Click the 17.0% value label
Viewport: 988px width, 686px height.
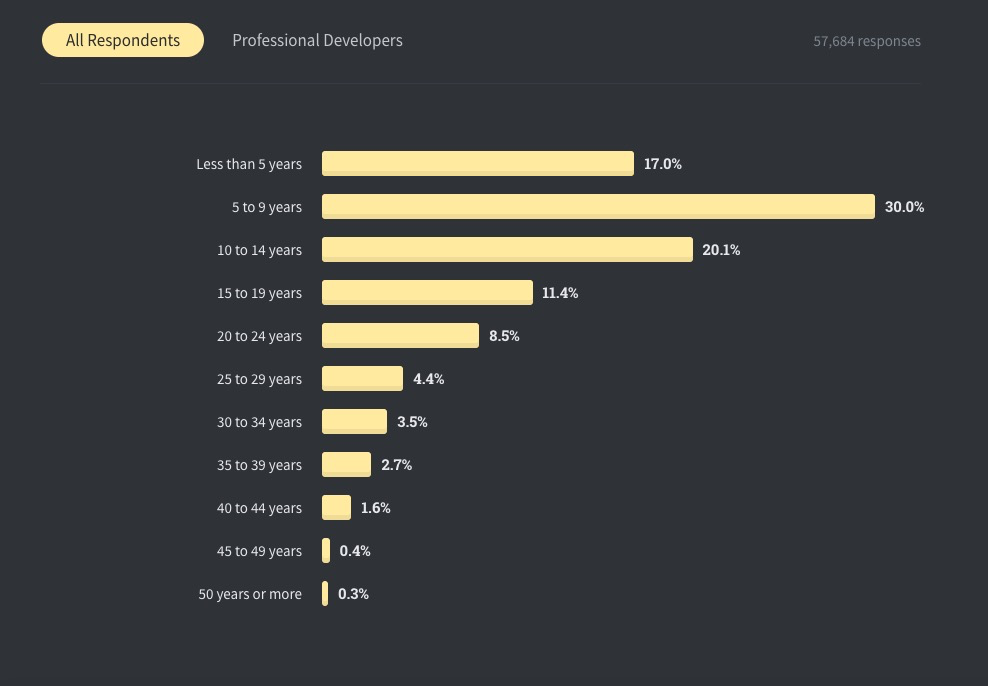point(662,164)
